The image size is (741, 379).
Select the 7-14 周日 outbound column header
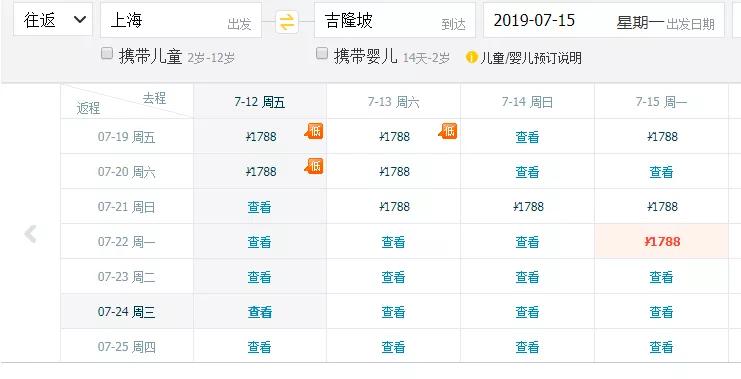tap(527, 102)
